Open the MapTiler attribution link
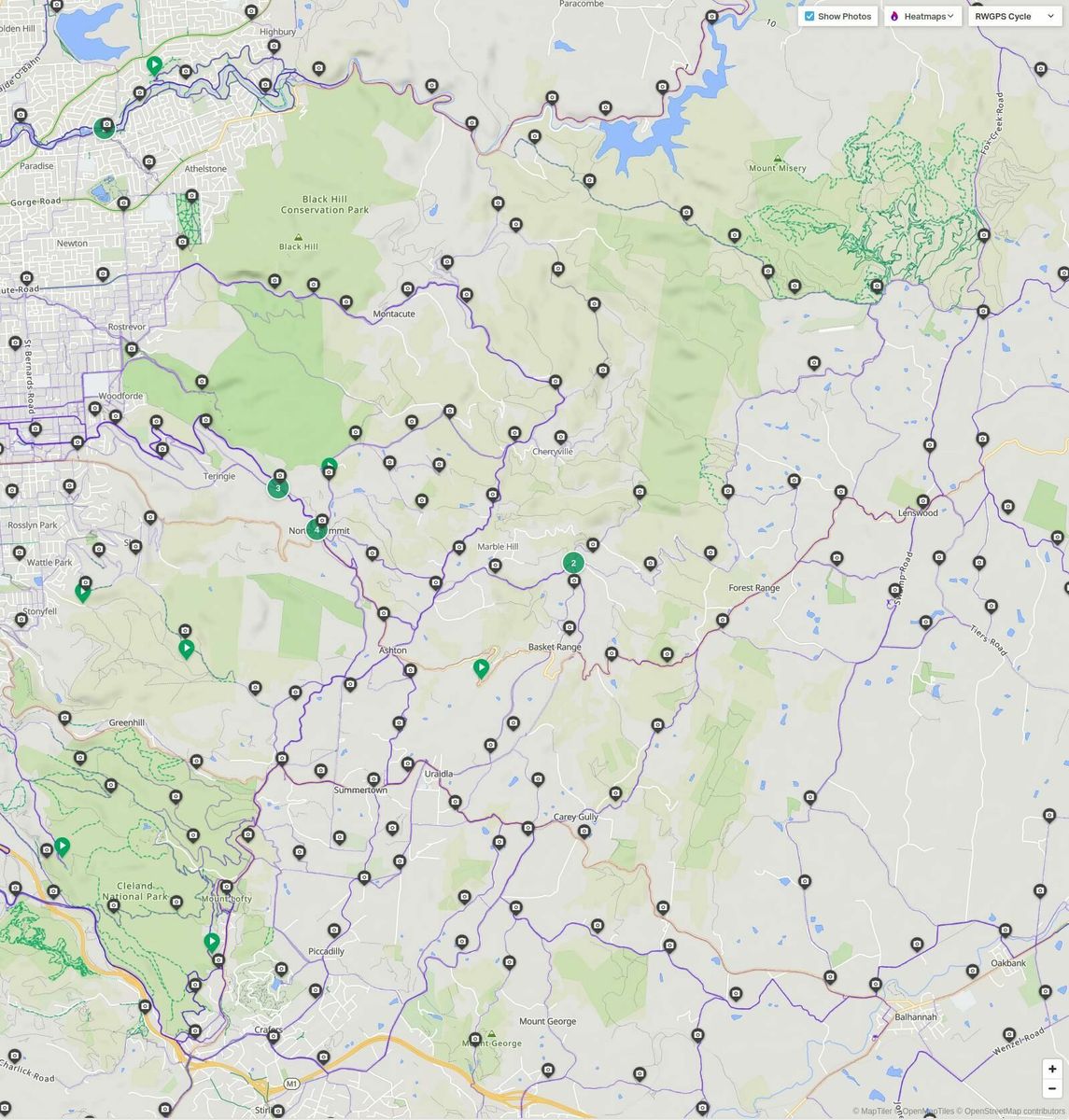Viewport: 1069px width, 1120px height. coord(876,1111)
